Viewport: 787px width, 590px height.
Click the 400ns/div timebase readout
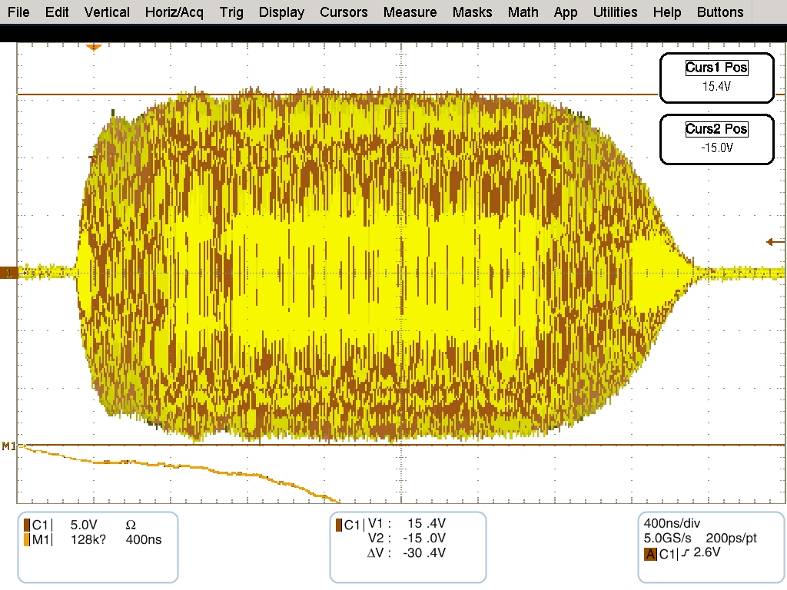[672, 524]
